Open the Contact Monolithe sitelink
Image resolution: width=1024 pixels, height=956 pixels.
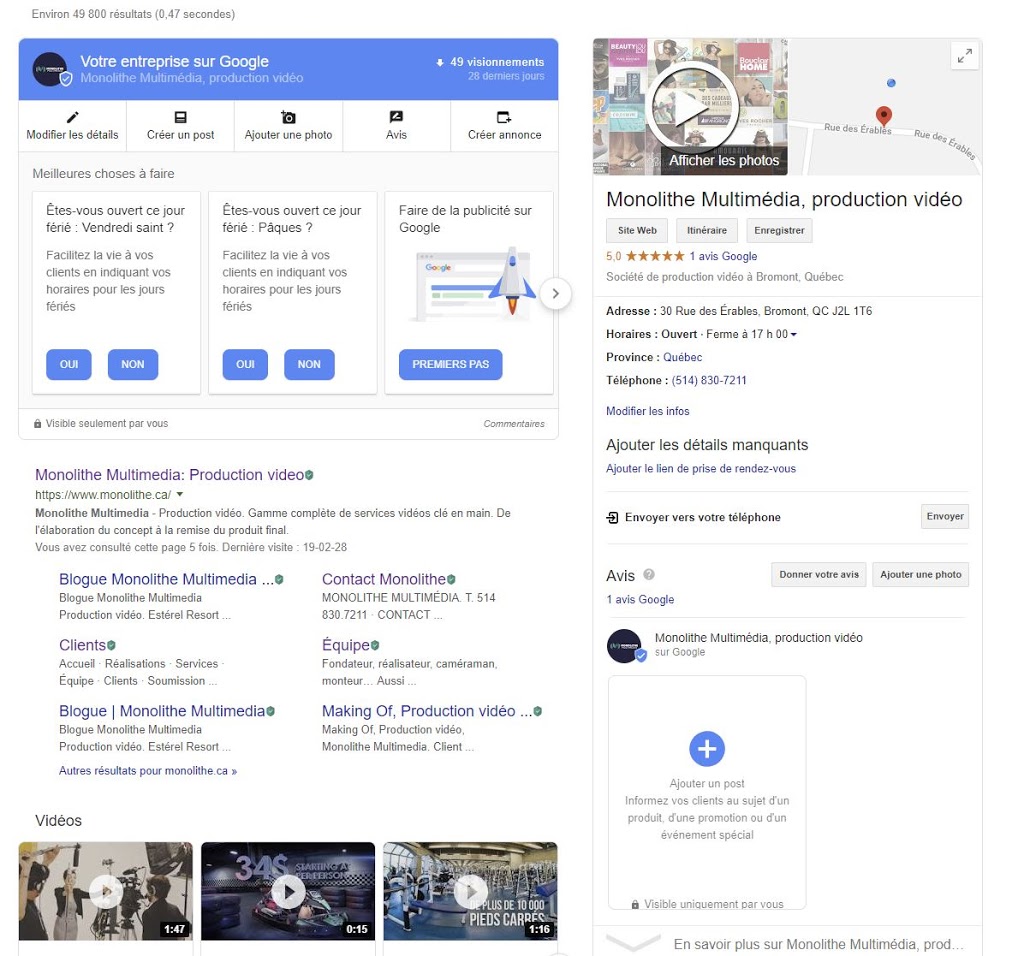(x=384, y=579)
